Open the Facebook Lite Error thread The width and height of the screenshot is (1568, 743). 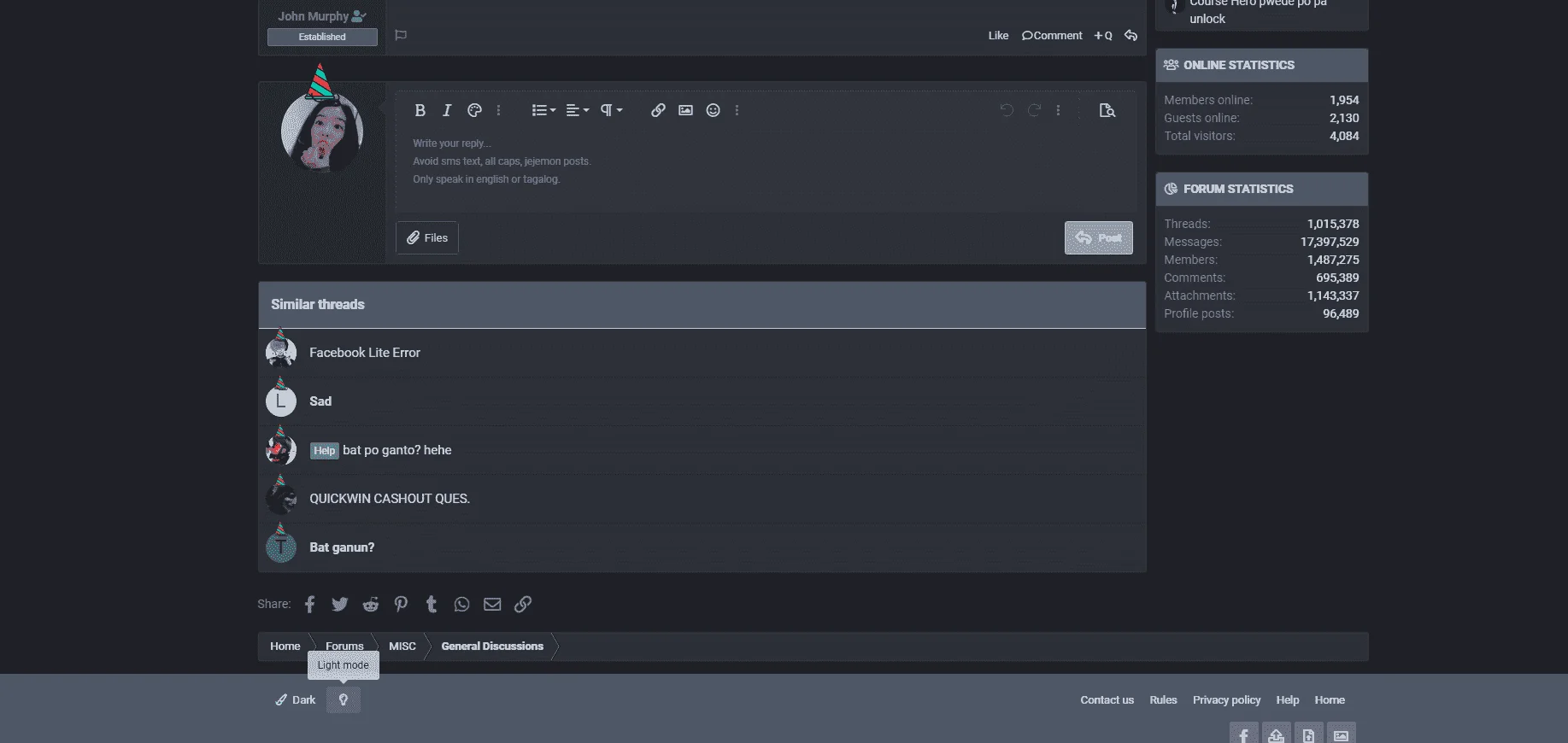point(365,352)
